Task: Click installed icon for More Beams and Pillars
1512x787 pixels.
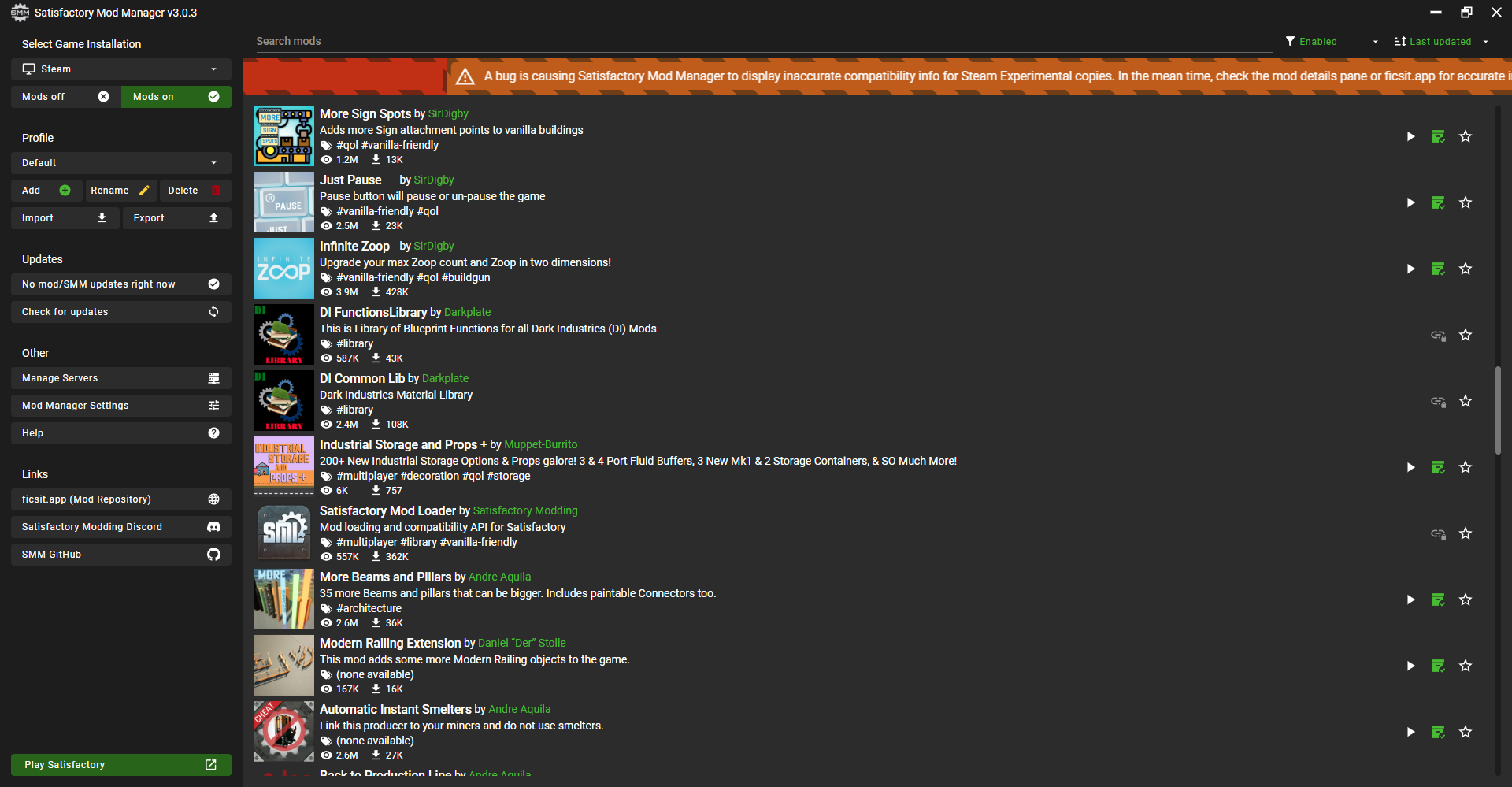Action: pos(1438,600)
